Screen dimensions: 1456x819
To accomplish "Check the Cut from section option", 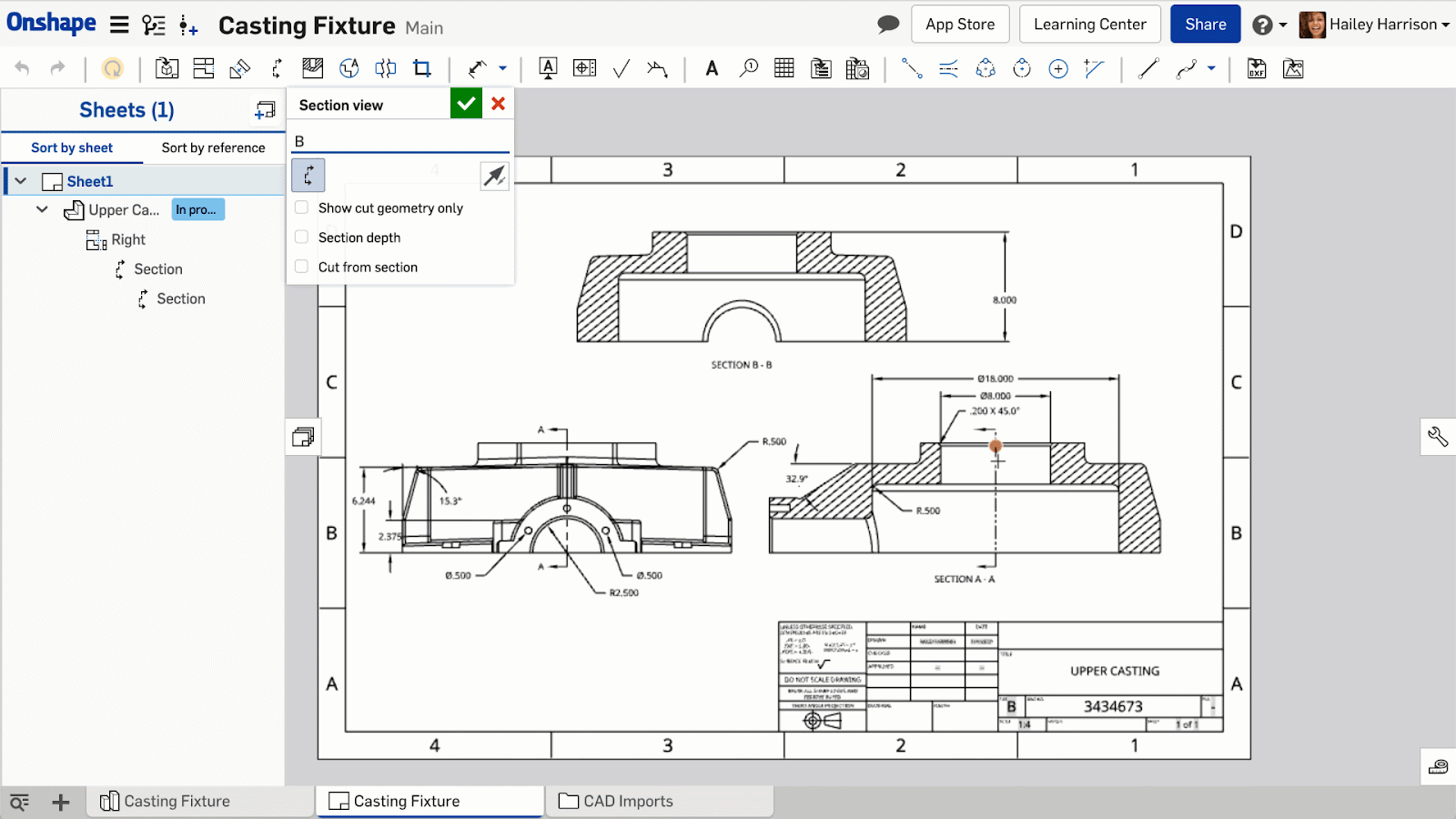I will 302,267.
